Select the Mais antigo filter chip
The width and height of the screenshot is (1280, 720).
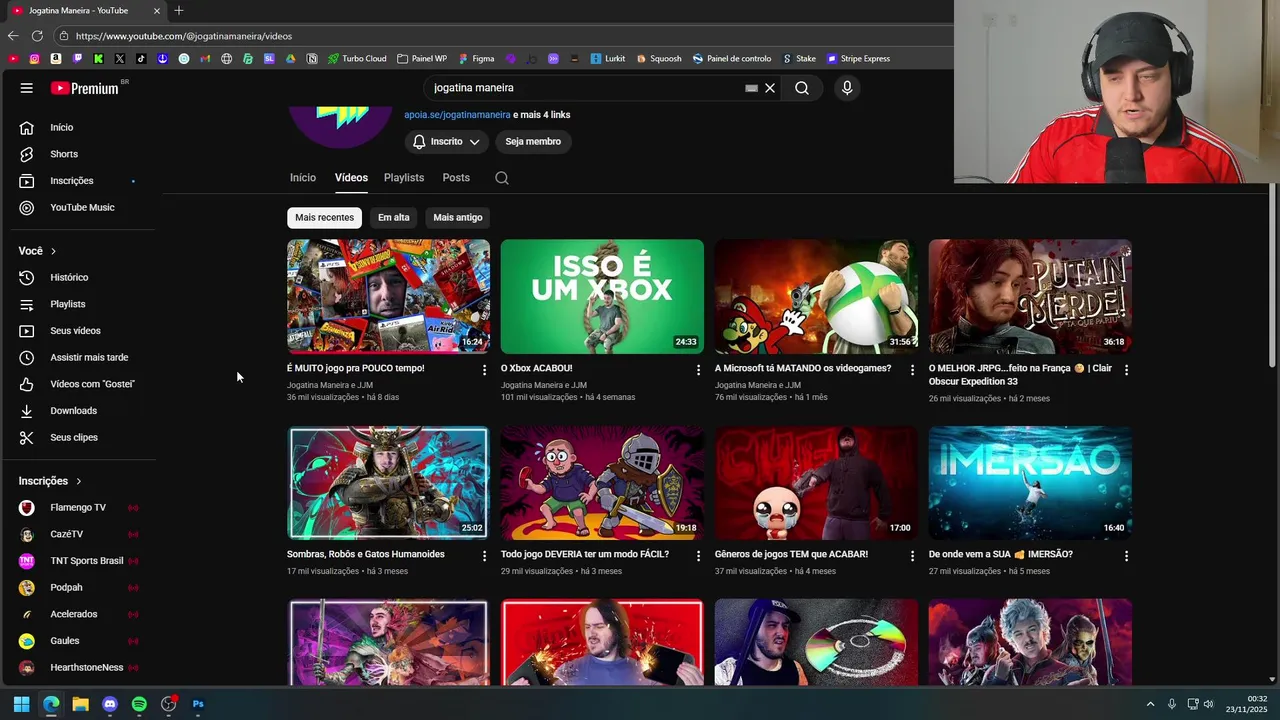[x=458, y=218]
